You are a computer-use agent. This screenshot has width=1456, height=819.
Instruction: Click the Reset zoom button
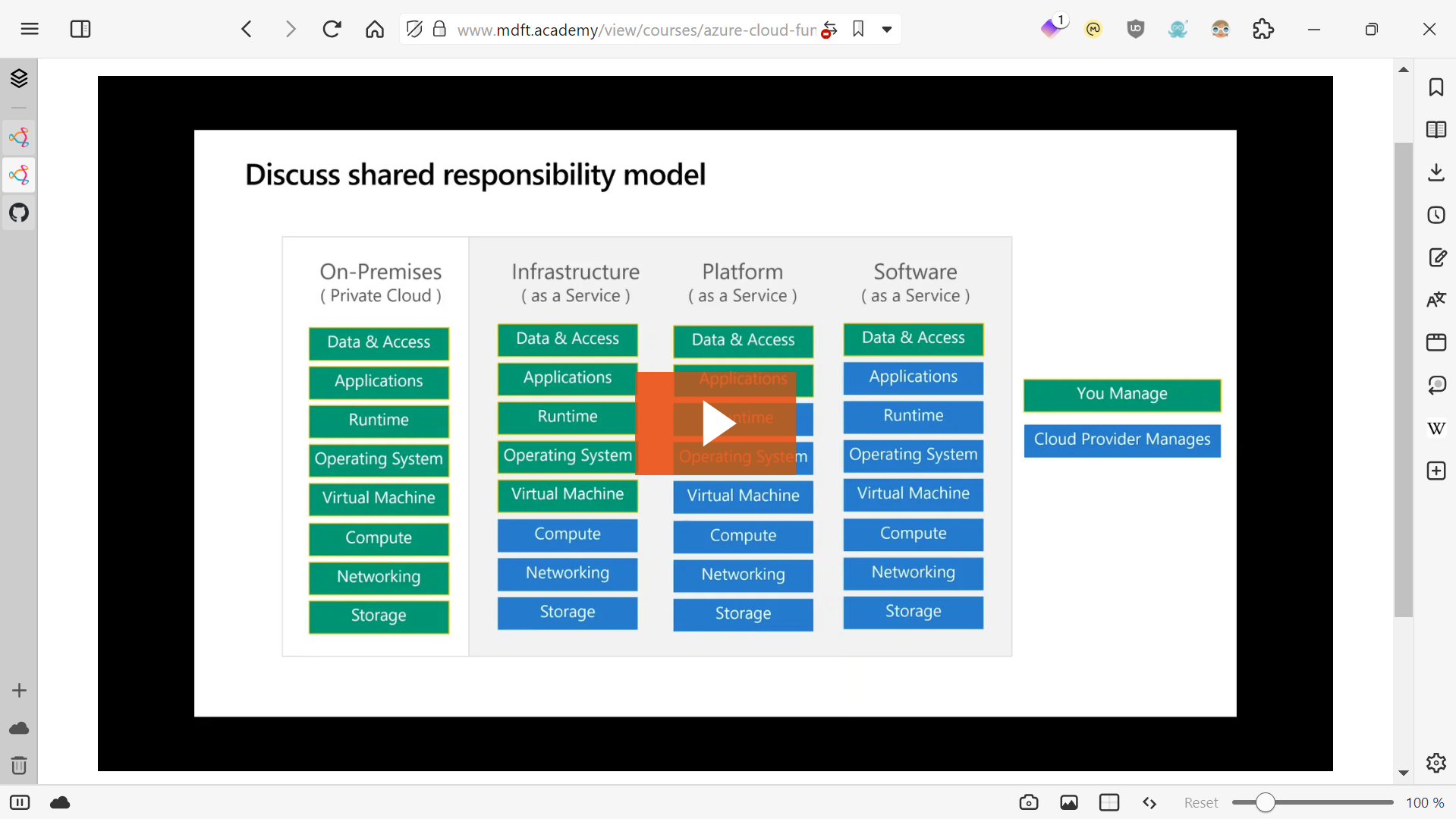(x=1200, y=802)
